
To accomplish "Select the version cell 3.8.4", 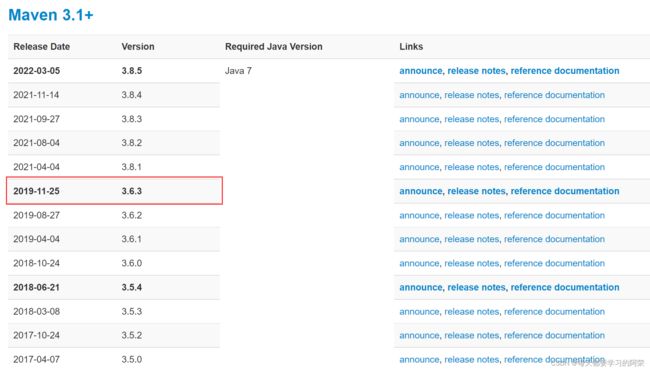I will [131, 95].
